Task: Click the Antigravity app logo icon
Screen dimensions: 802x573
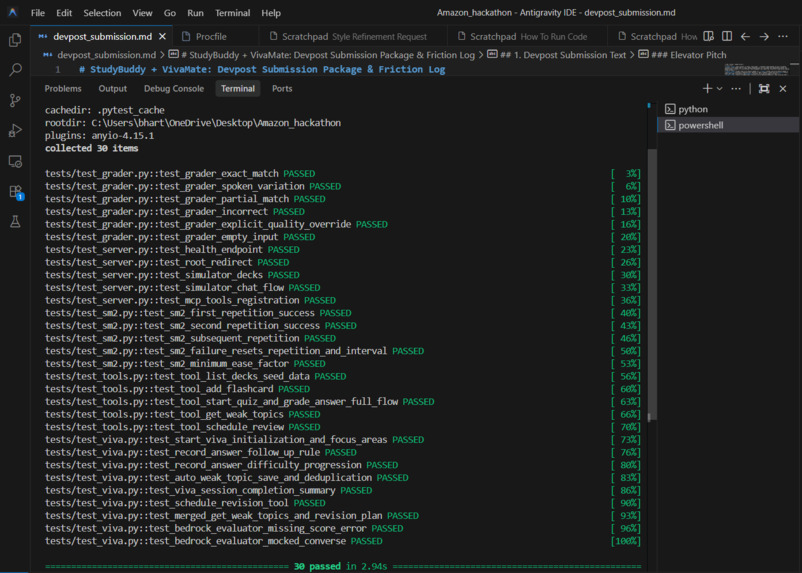Action: pos(12,12)
